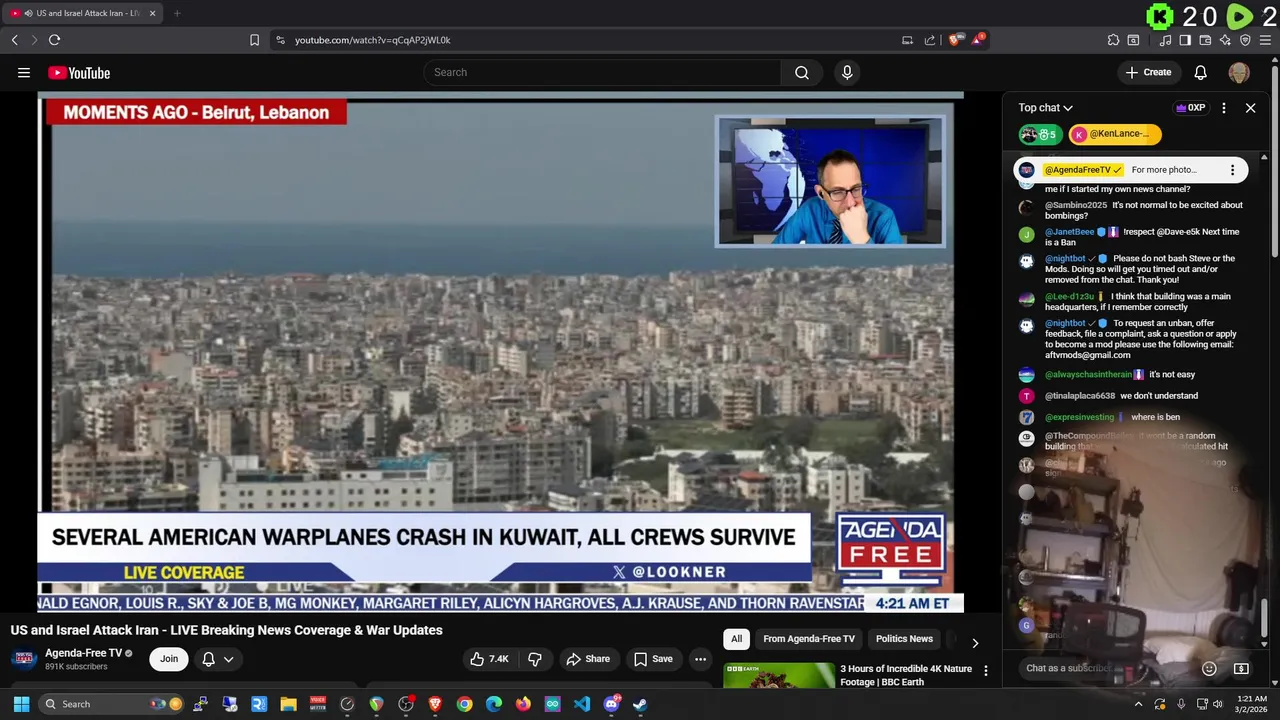Open YouTube notifications bell in the header
Viewport: 1280px width, 720px height.
click(1201, 72)
